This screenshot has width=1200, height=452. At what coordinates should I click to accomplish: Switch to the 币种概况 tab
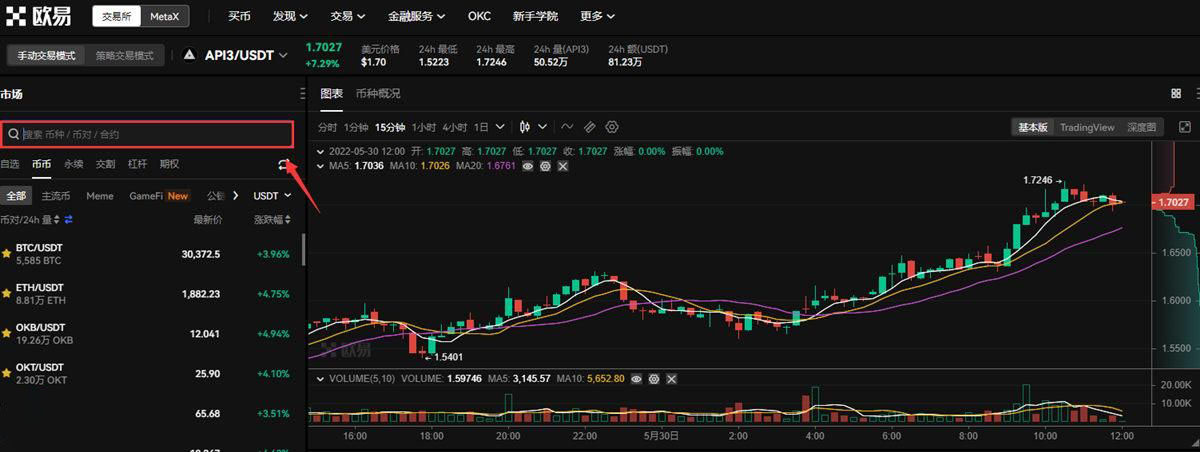click(x=378, y=93)
